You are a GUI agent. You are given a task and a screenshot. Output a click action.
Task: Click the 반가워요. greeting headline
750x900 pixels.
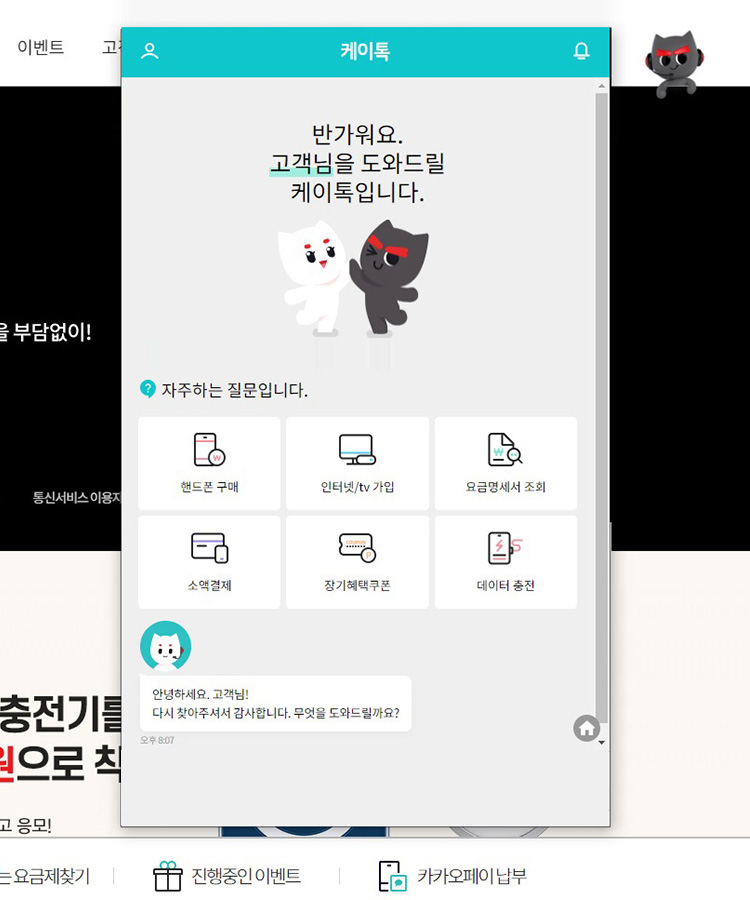point(357,134)
